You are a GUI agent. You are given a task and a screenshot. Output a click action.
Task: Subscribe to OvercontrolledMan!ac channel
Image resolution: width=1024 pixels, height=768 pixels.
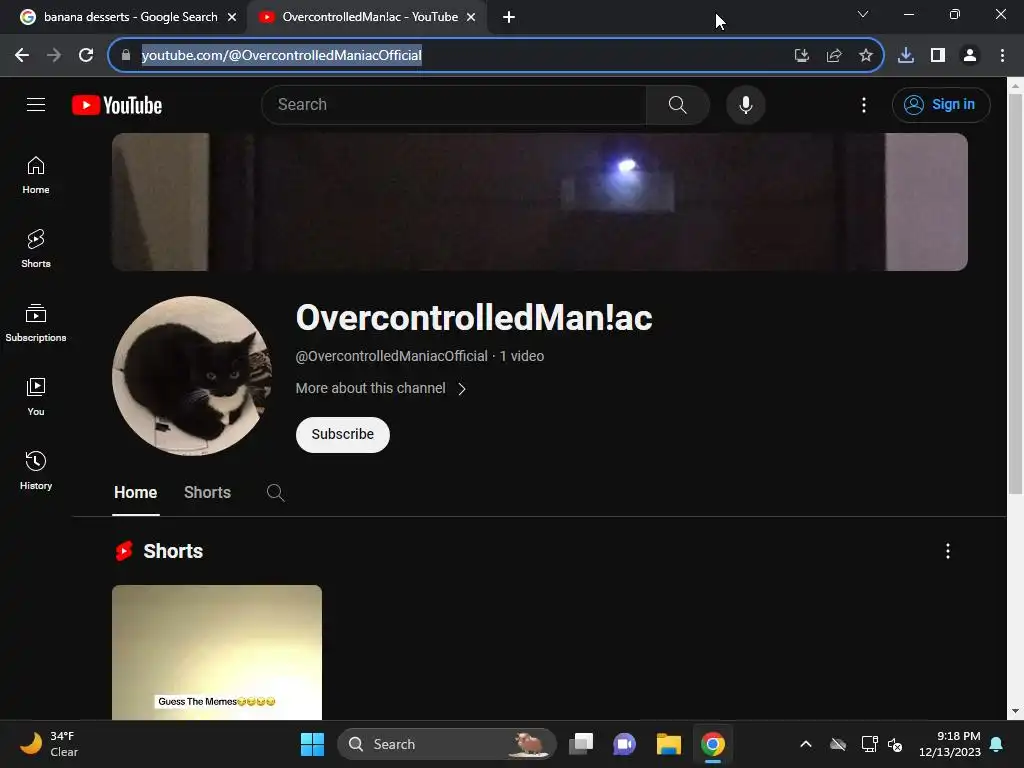(x=343, y=434)
